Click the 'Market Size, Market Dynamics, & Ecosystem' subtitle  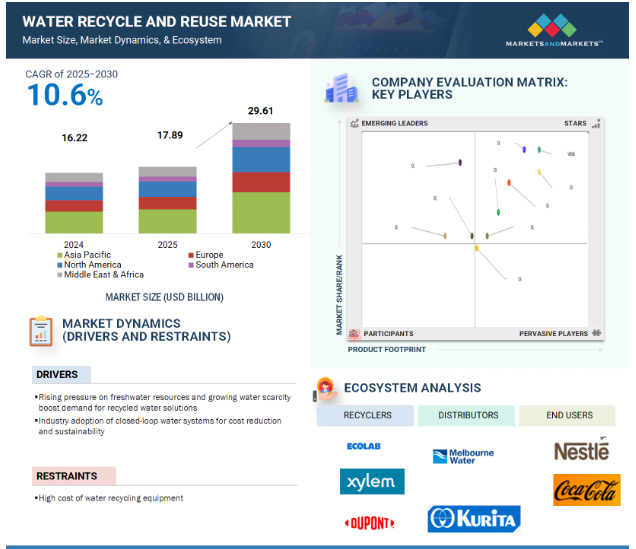click(x=122, y=40)
